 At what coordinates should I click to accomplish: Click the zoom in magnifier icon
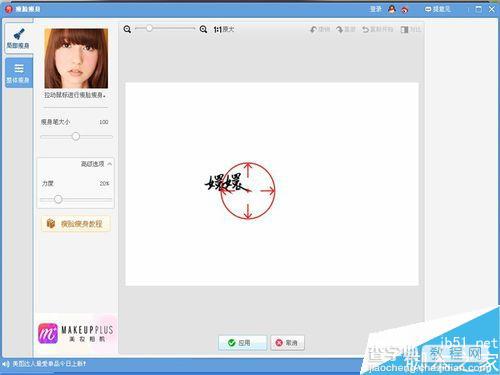(203, 29)
